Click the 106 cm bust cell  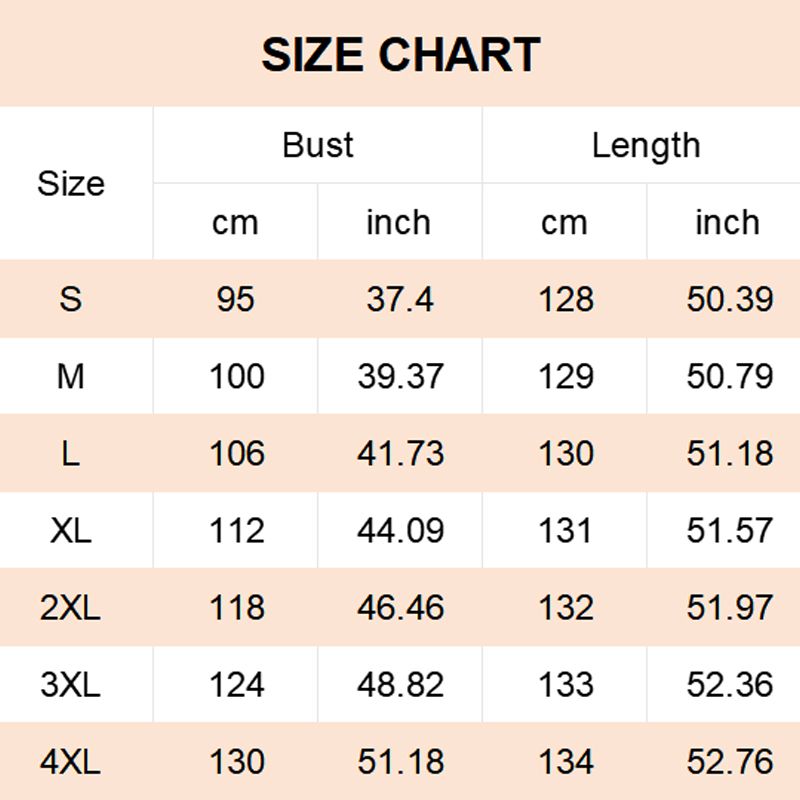click(x=237, y=453)
